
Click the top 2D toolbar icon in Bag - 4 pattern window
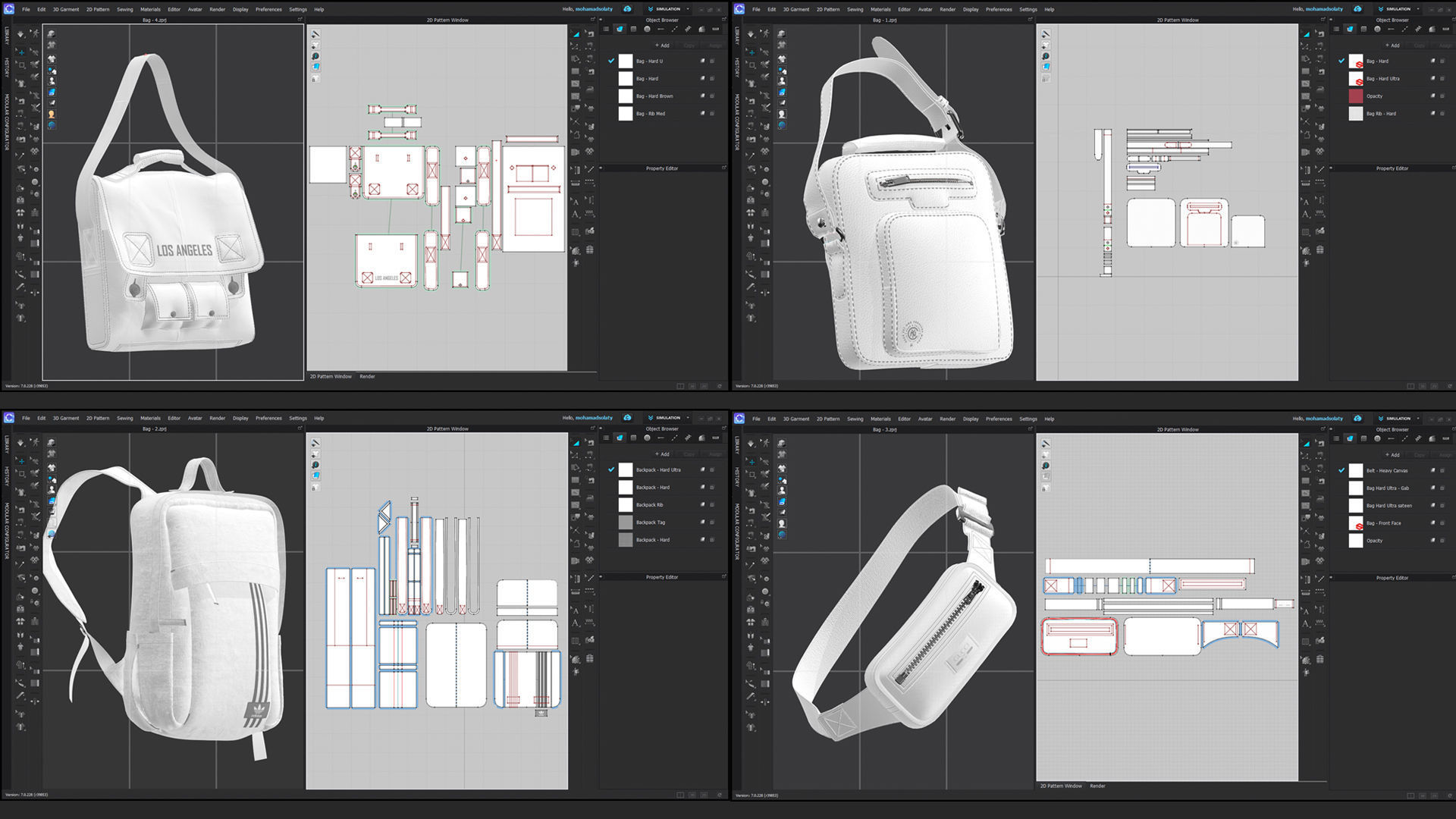tap(315, 34)
